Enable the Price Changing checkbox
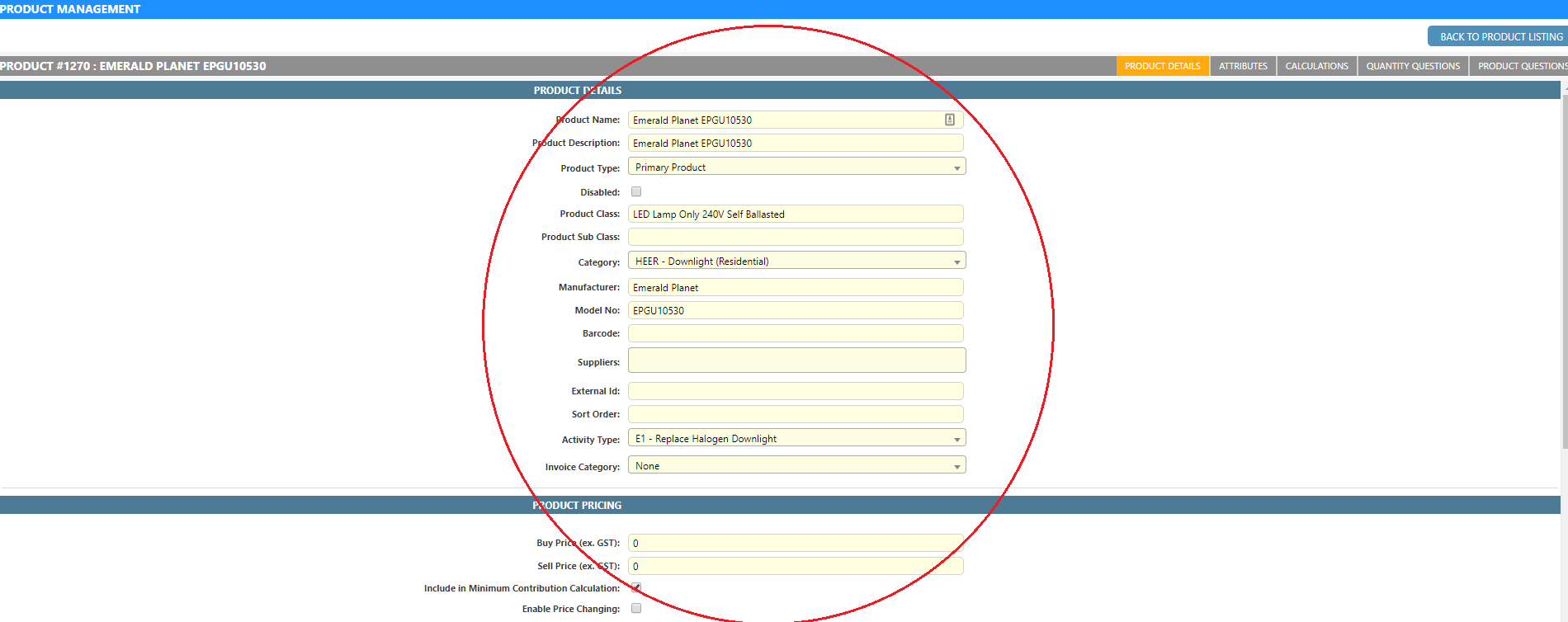 636,608
